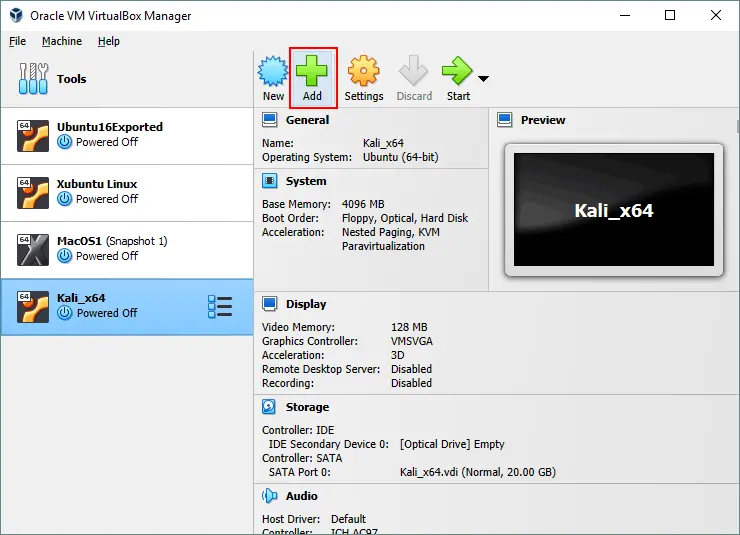Open the Kali_x64 machine tools menu icon
The height and width of the screenshot is (535, 740).
coord(220,307)
